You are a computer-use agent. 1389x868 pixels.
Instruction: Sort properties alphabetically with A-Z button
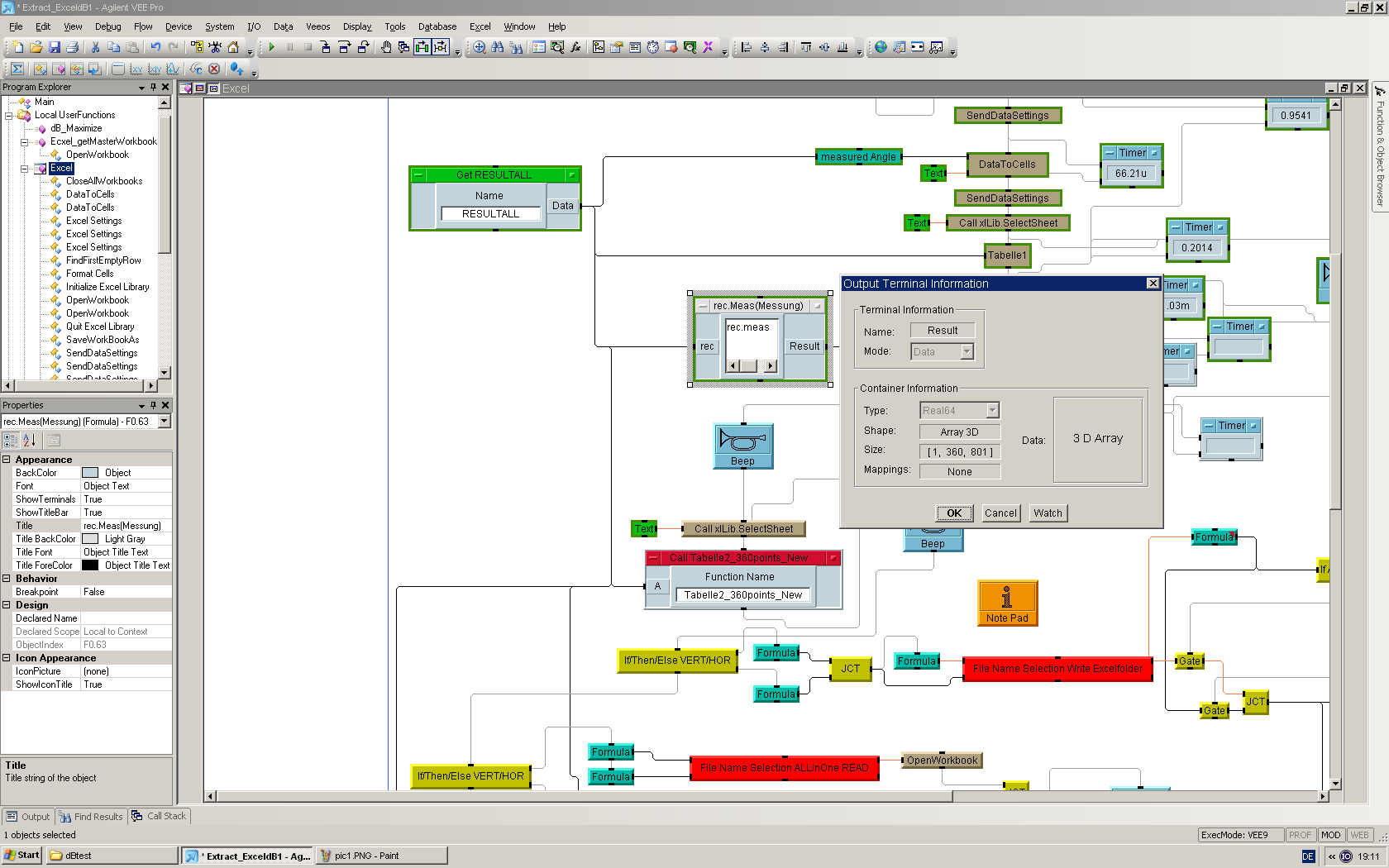click(x=30, y=441)
